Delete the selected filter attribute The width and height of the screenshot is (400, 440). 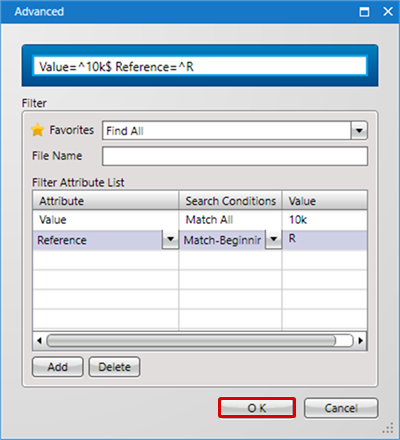pyautogui.click(x=114, y=367)
